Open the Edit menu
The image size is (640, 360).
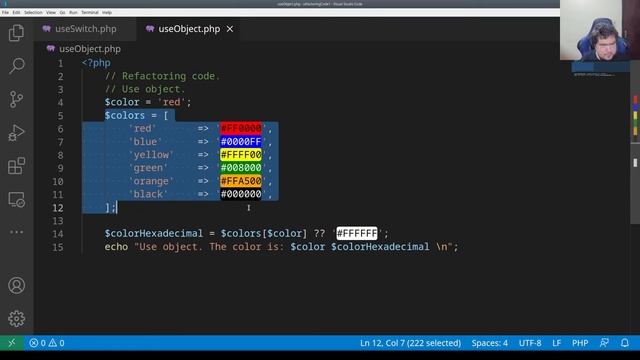point(16,13)
